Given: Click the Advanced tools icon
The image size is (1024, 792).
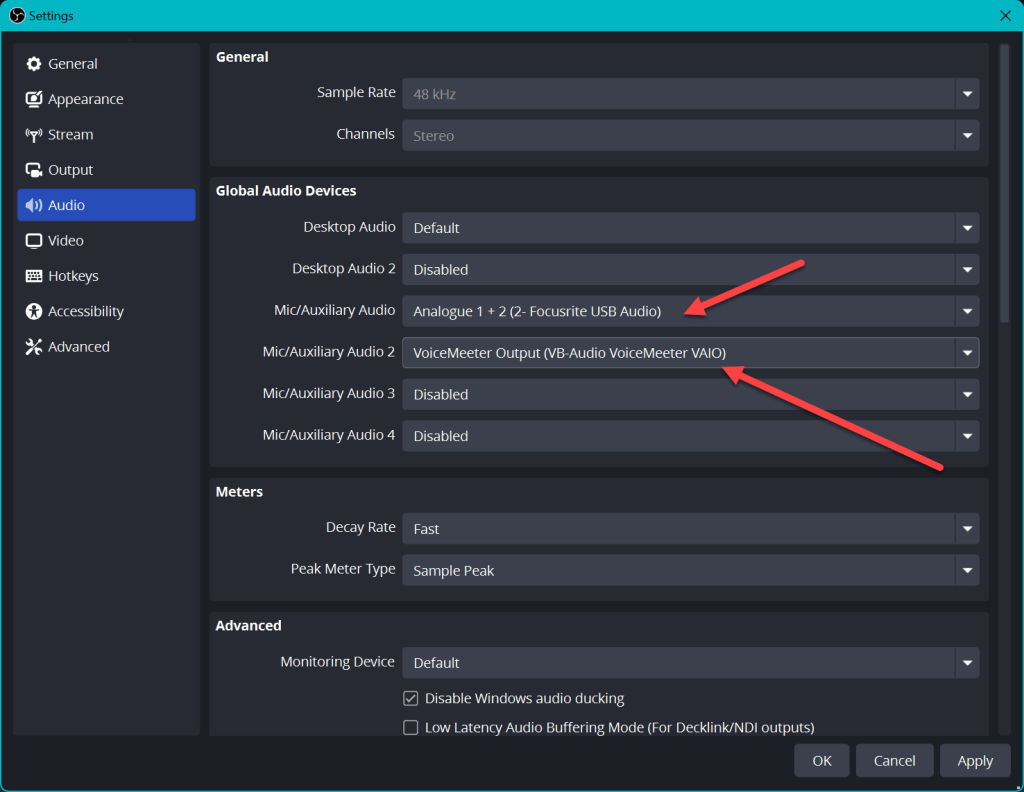Looking at the screenshot, I should click(x=33, y=347).
